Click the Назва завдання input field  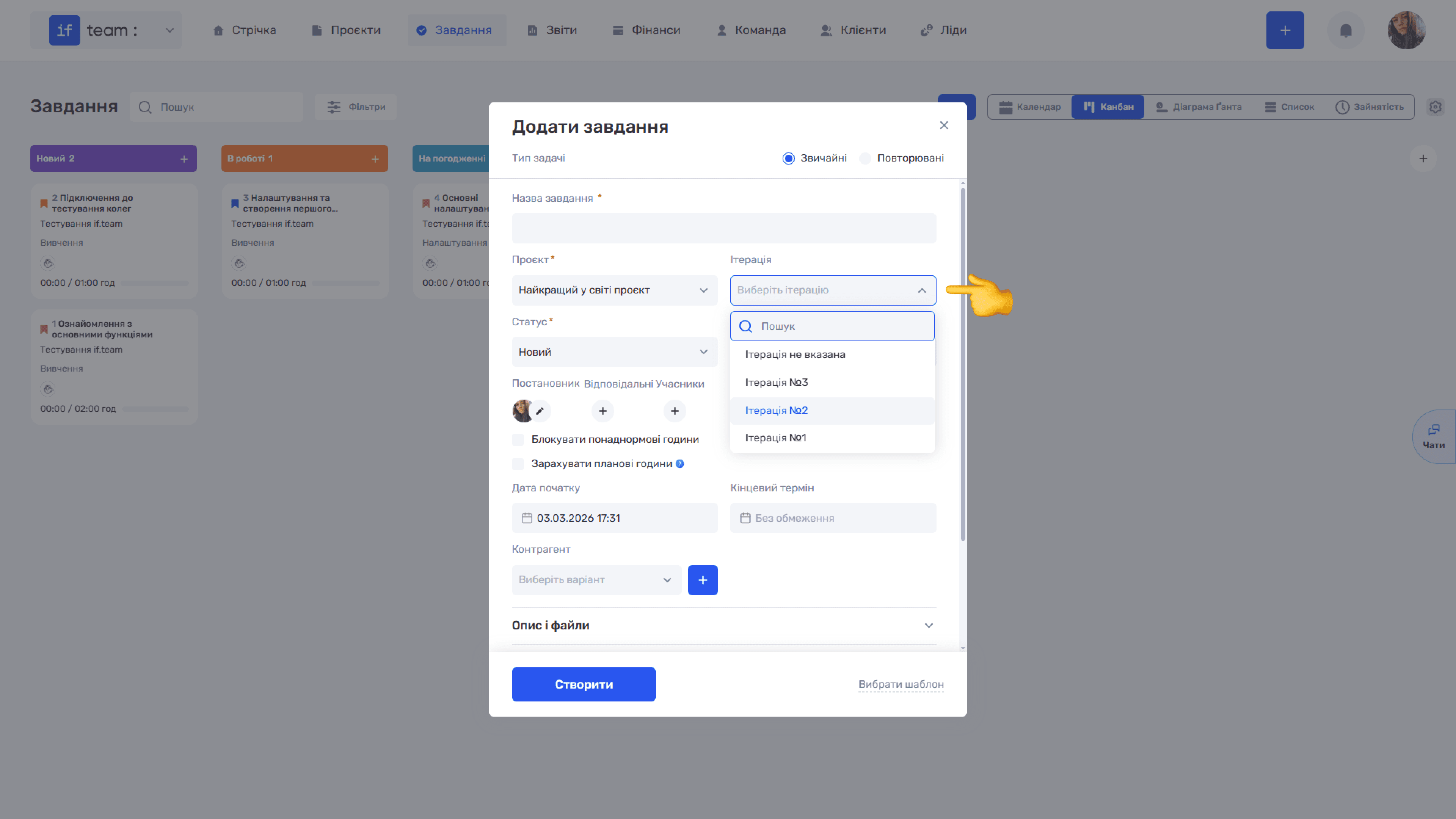[723, 228]
